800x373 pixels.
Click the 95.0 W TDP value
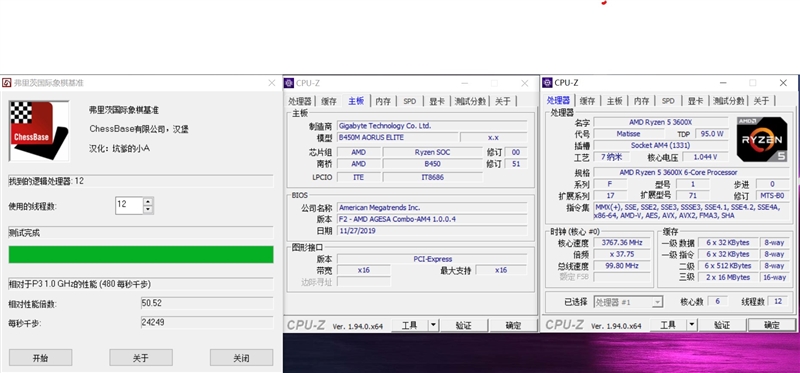[x=712, y=134]
